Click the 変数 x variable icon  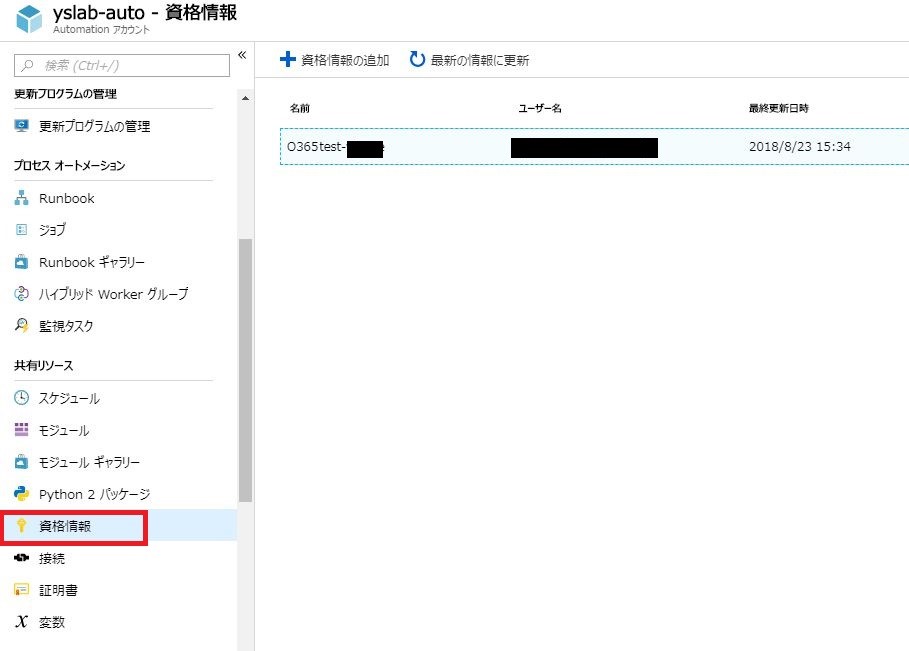(21, 621)
